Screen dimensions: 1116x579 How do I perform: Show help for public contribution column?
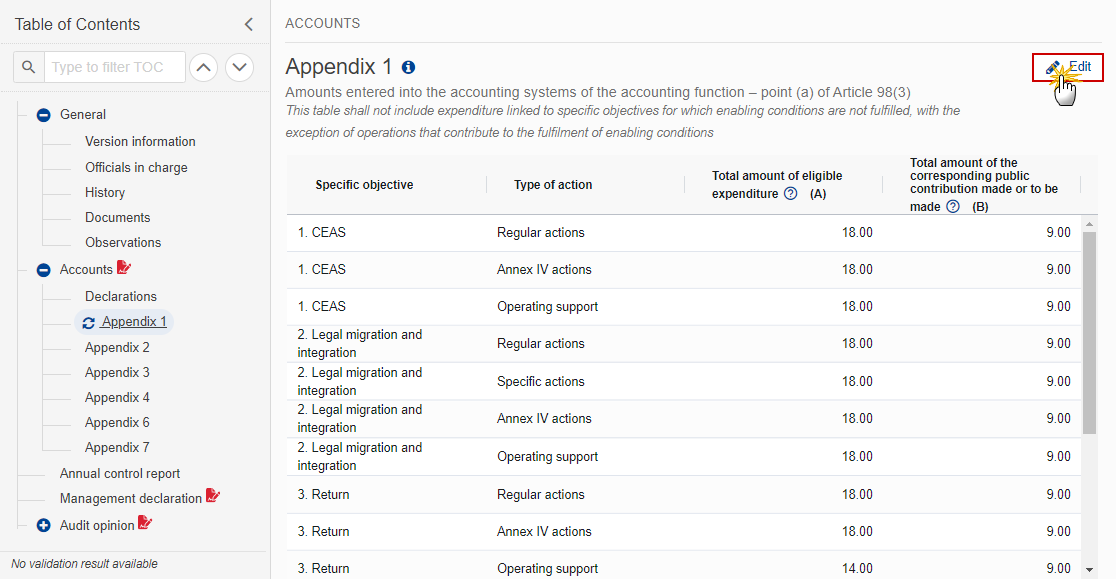tap(953, 206)
